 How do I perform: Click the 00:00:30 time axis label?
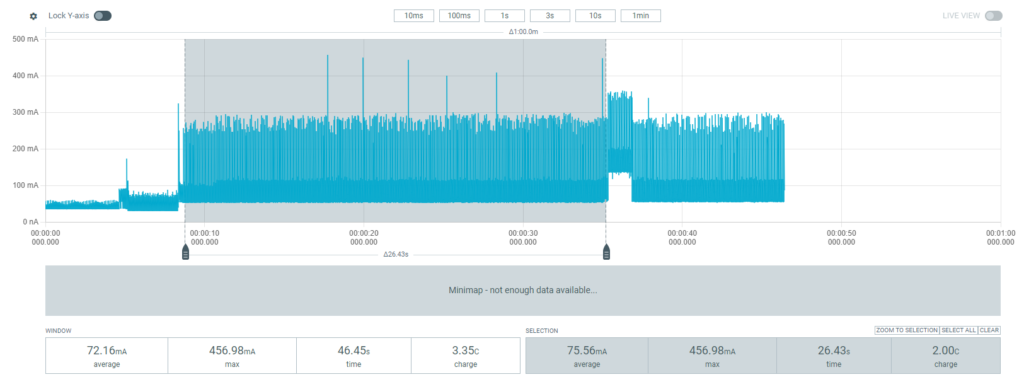coord(522,238)
